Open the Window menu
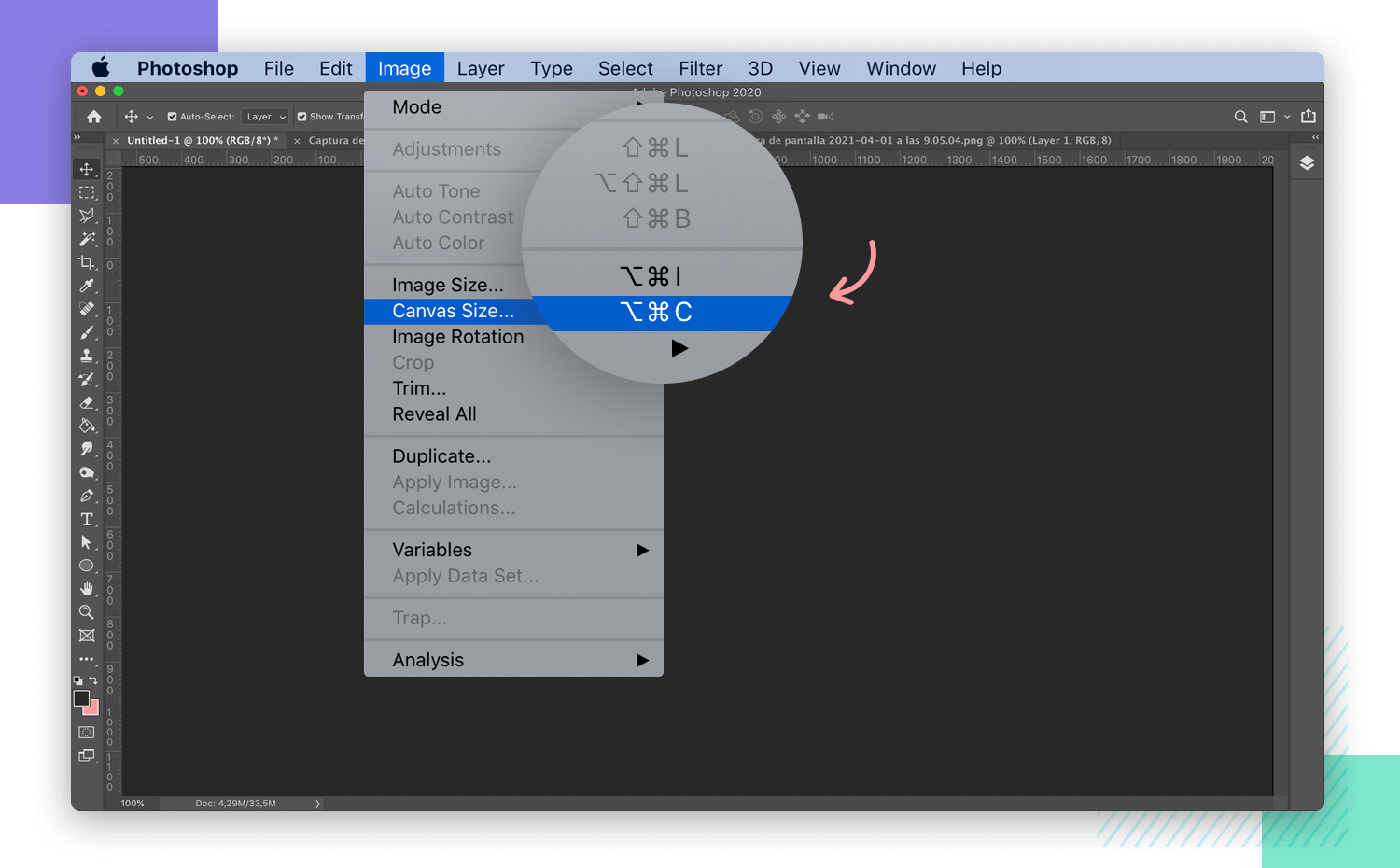The height and width of the screenshot is (868, 1400). [901, 68]
